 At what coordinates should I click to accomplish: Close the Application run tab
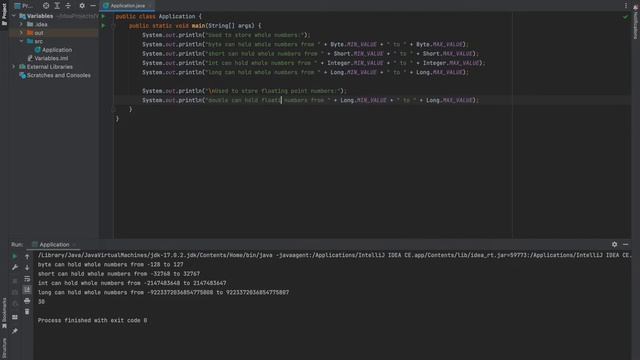(x=75, y=244)
